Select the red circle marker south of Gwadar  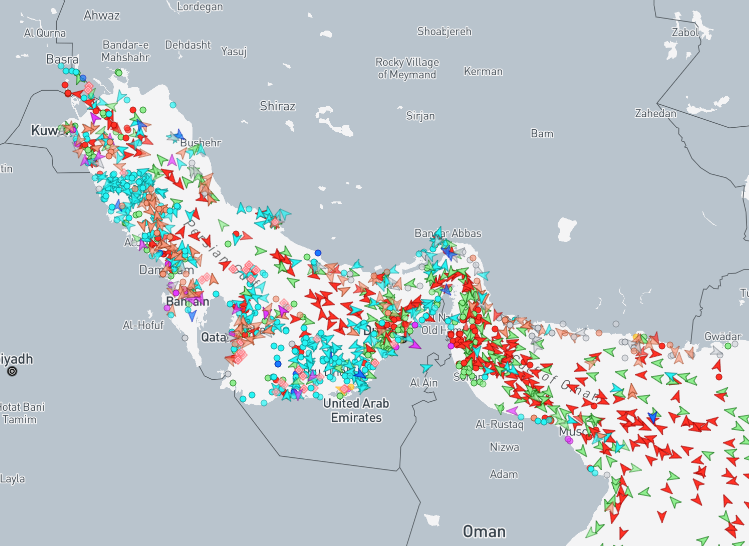[x=719, y=377]
